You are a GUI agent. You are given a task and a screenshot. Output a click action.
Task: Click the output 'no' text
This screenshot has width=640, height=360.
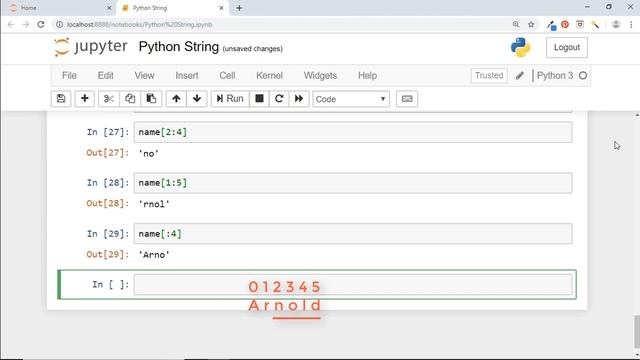click(x=149, y=153)
